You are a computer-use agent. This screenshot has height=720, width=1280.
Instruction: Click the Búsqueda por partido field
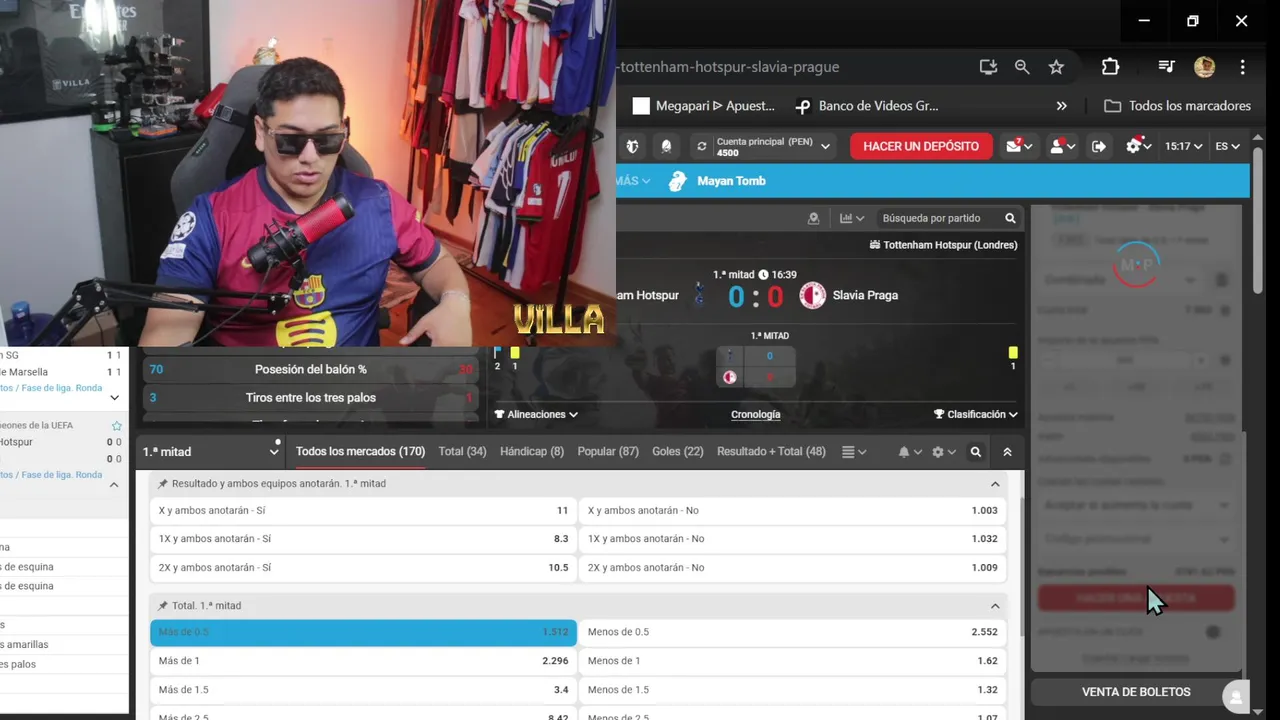click(938, 218)
